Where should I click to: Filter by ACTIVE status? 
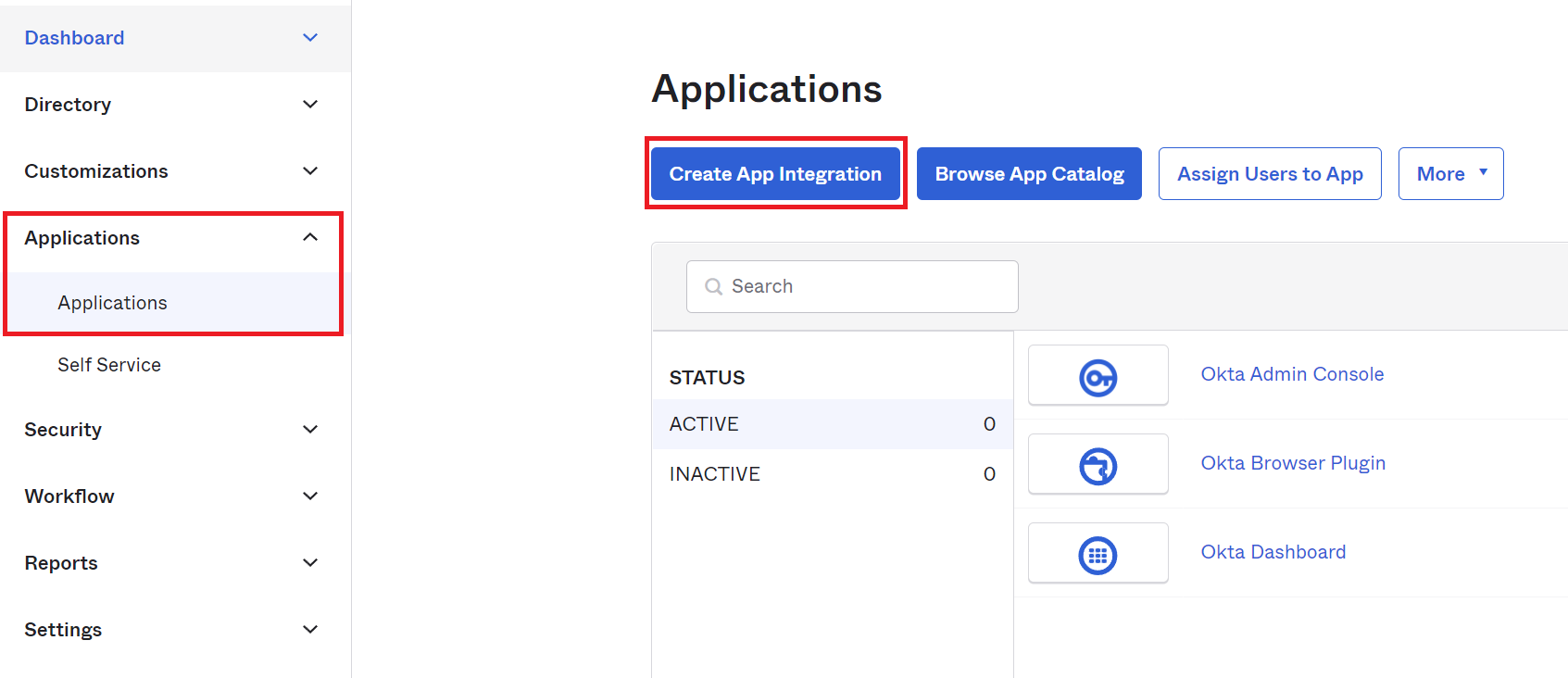pos(833,424)
